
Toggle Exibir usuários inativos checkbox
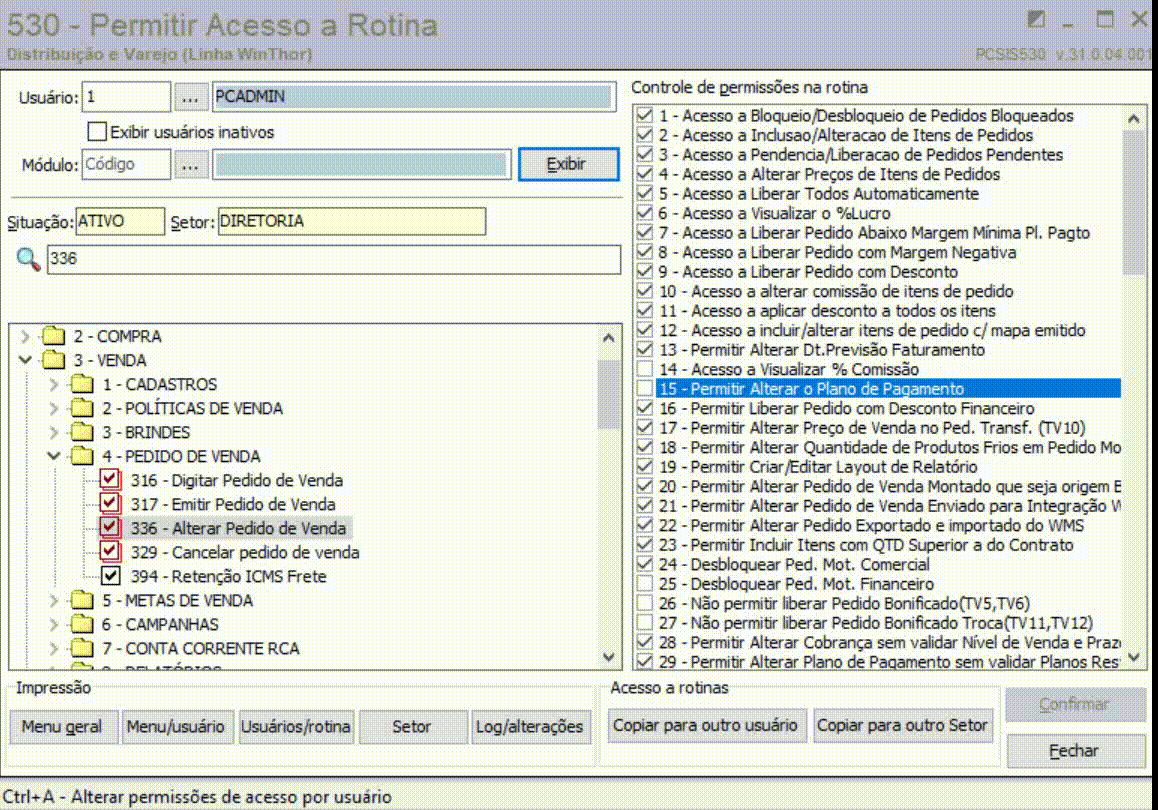tap(97, 131)
